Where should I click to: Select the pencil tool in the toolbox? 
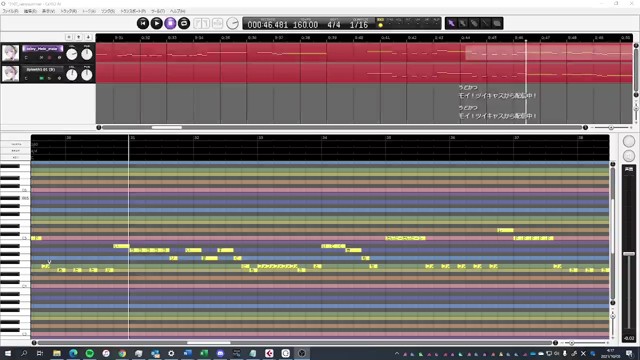pyautogui.click(x=462, y=23)
